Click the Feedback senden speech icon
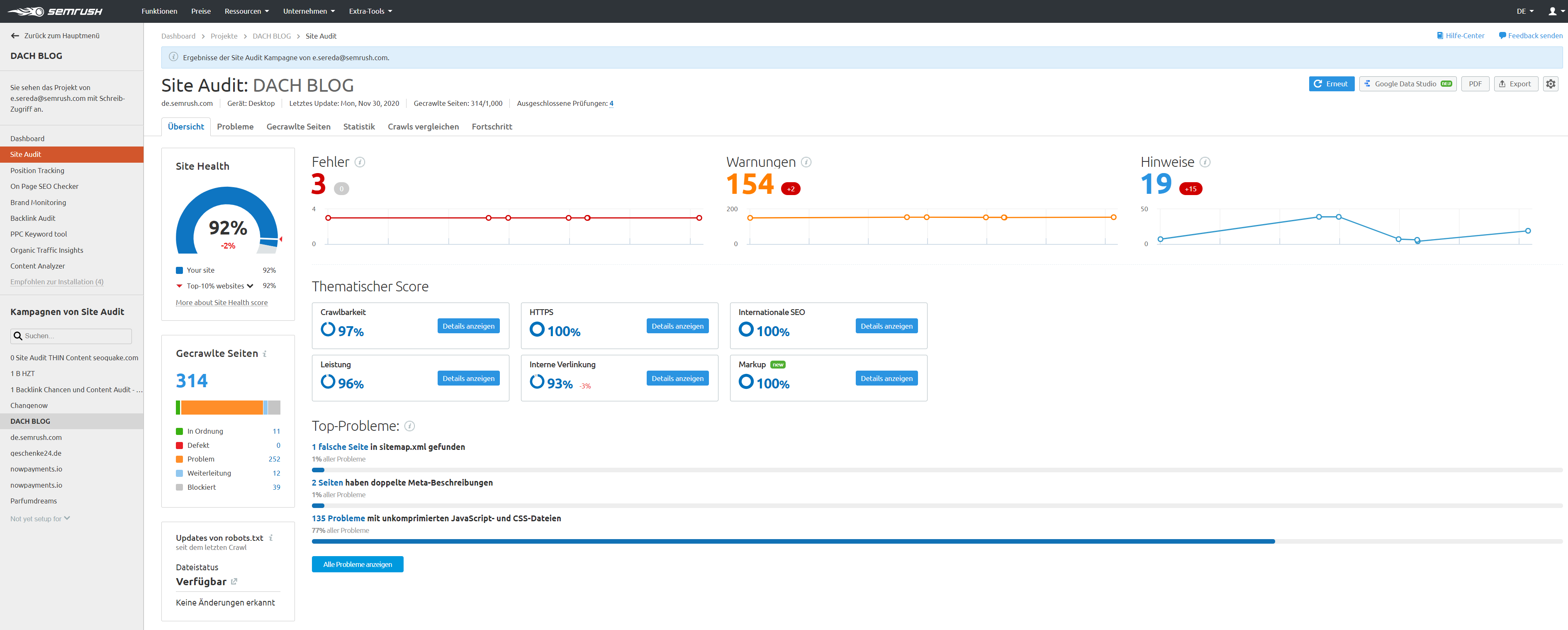This screenshot has width=1568, height=630. point(1502,36)
